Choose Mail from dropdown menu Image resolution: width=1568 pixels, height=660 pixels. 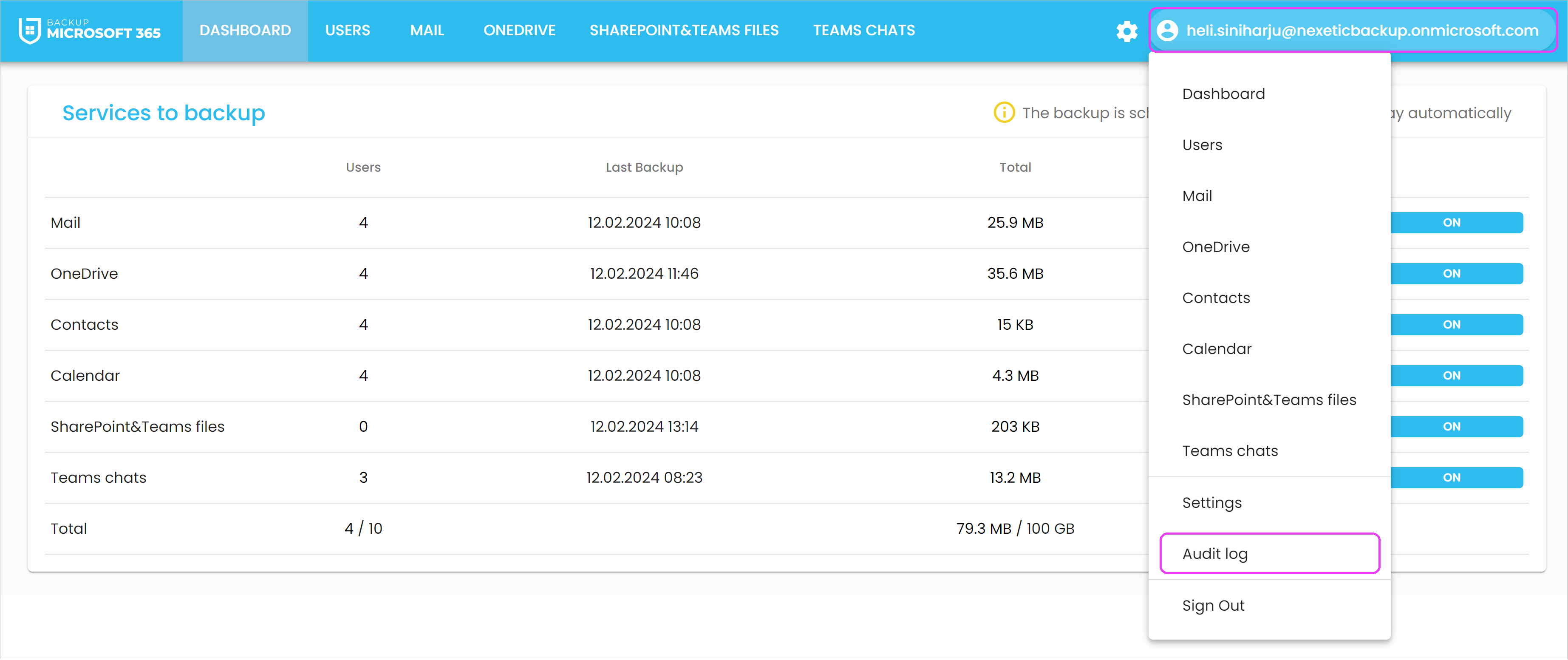(1269, 196)
